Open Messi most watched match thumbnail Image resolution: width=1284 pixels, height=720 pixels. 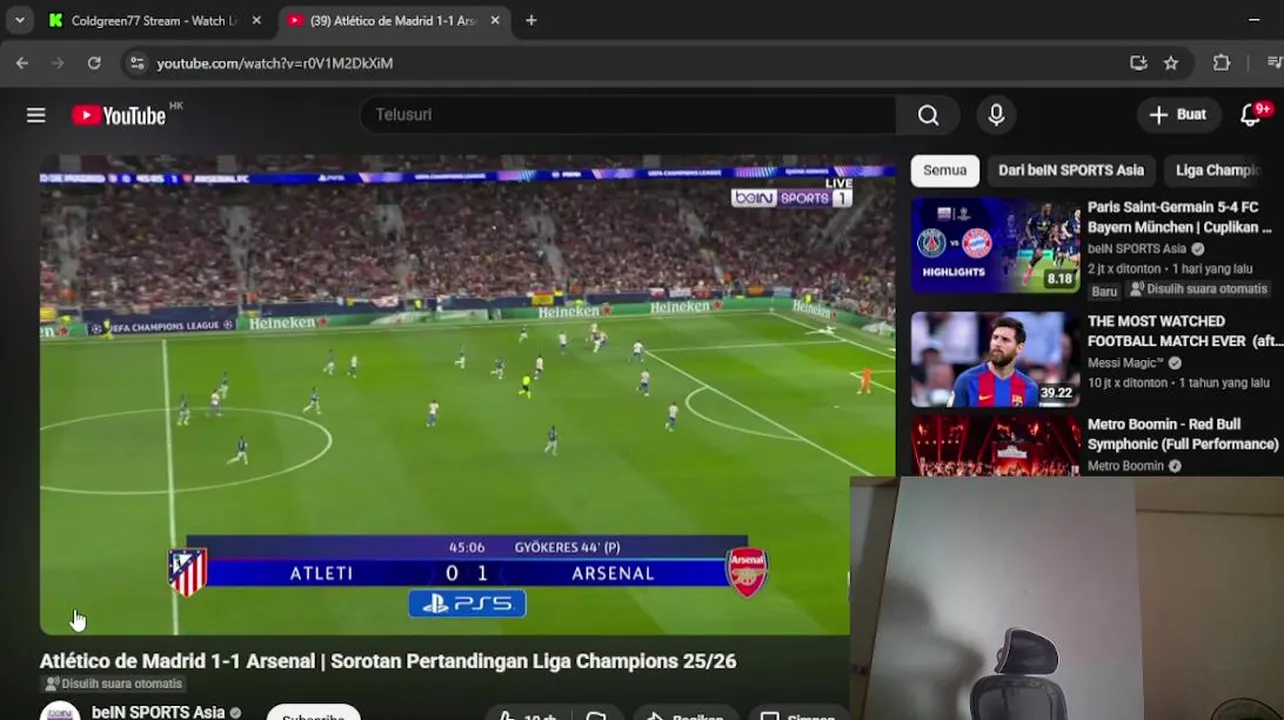[x=995, y=359]
